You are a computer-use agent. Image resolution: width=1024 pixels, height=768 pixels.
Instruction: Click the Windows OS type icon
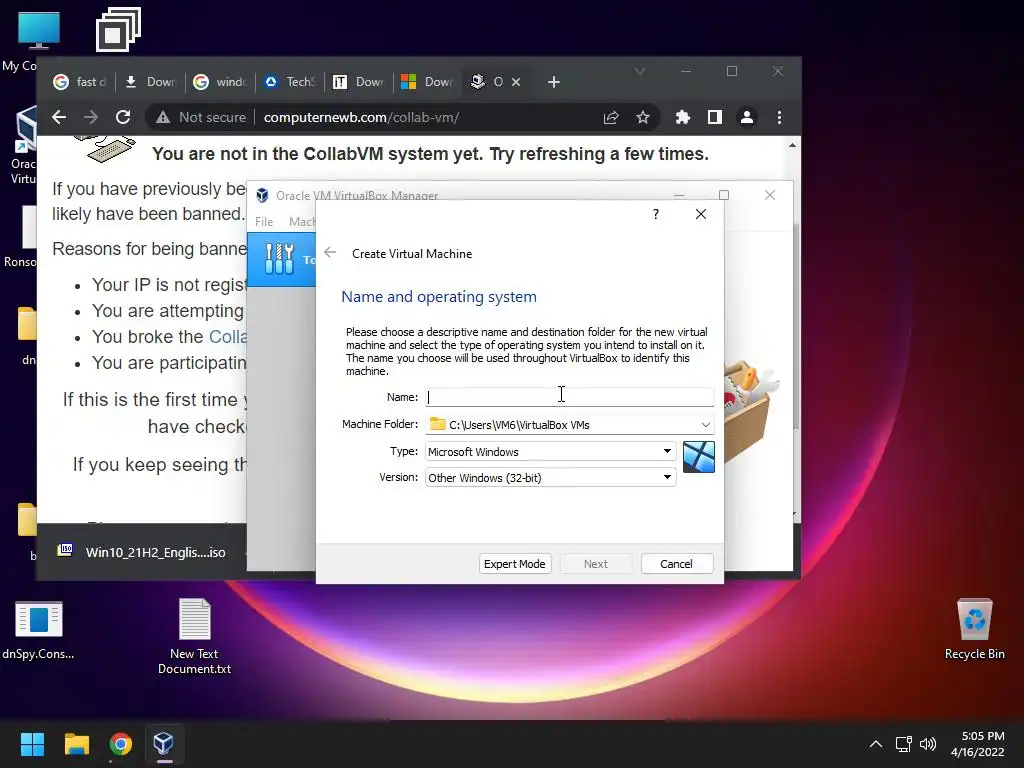(699, 456)
